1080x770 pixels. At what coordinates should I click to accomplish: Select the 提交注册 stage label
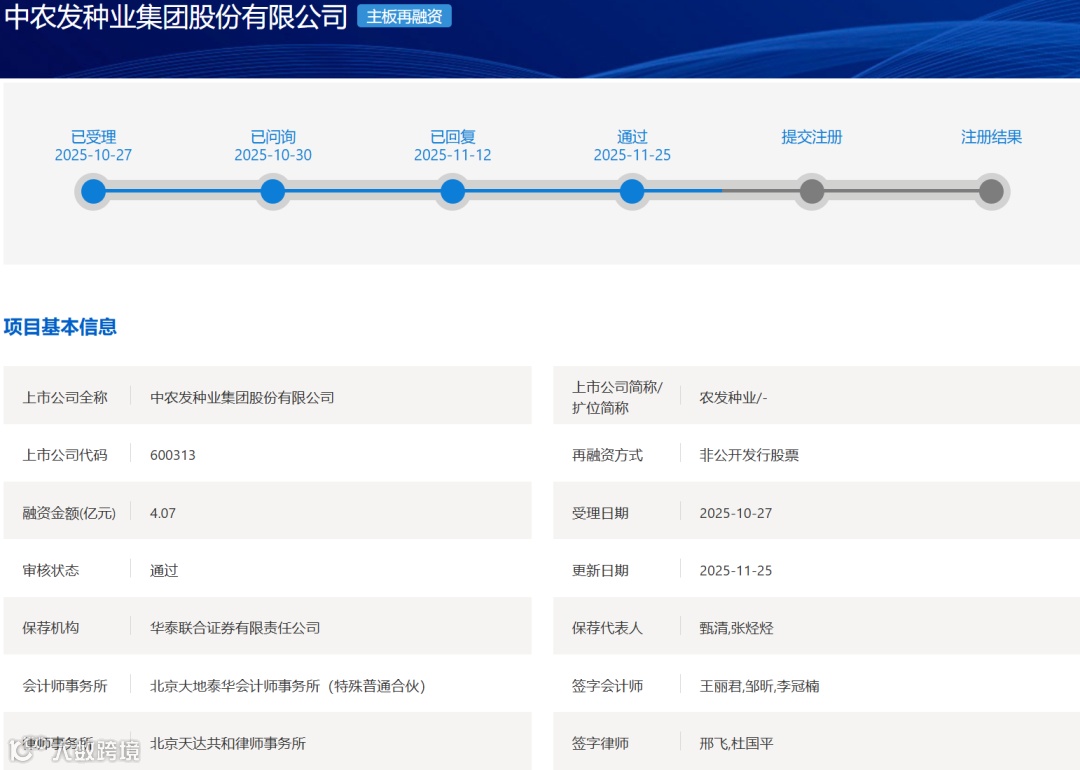(812, 136)
